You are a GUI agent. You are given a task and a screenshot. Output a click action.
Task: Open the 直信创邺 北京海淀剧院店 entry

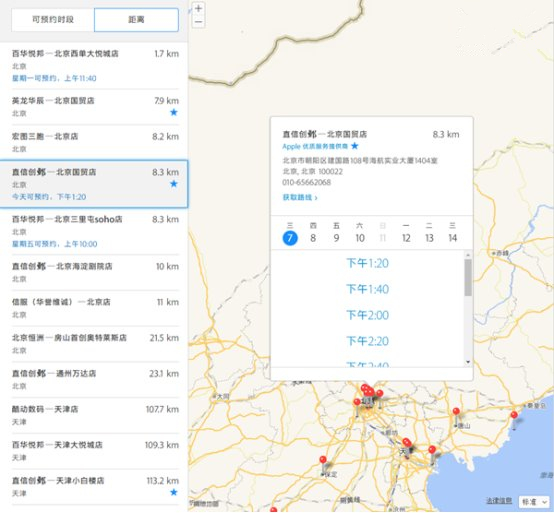pyautogui.click(x=94, y=272)
